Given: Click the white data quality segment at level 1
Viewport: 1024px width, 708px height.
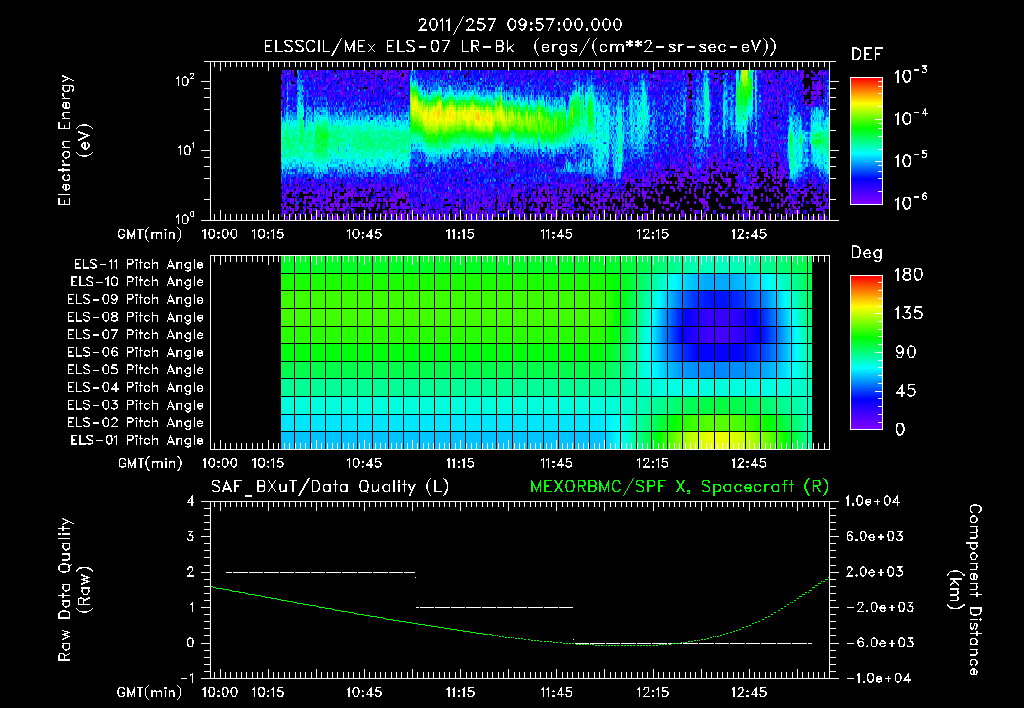Looking at the screenshot, I should (x=494, y=607).
